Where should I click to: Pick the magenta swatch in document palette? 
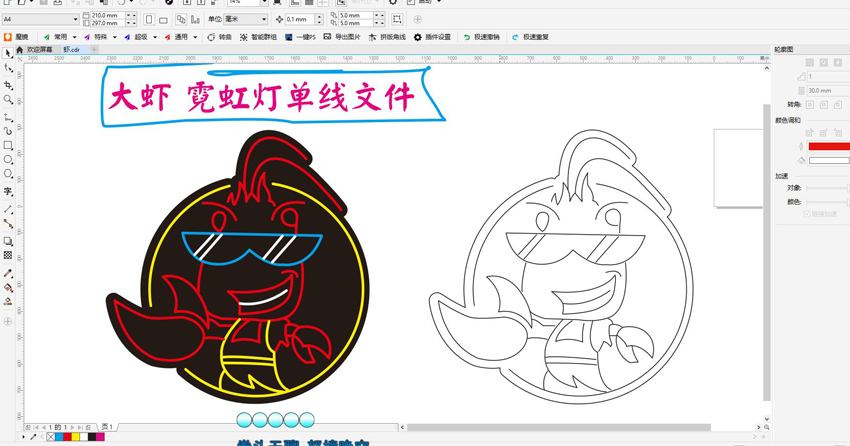coord(100,437)
